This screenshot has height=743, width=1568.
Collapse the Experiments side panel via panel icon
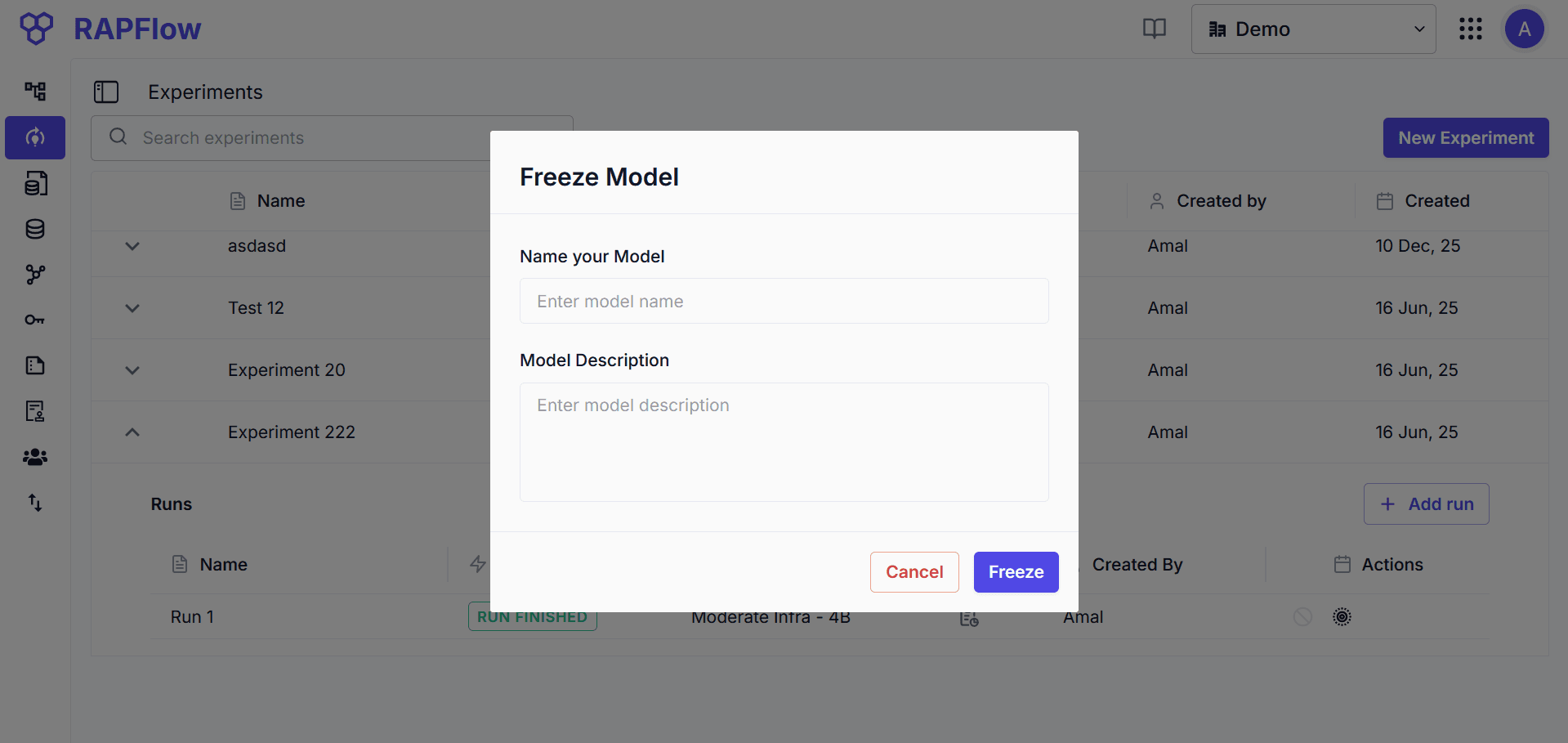pyautogui.click(x=106, y=92)
